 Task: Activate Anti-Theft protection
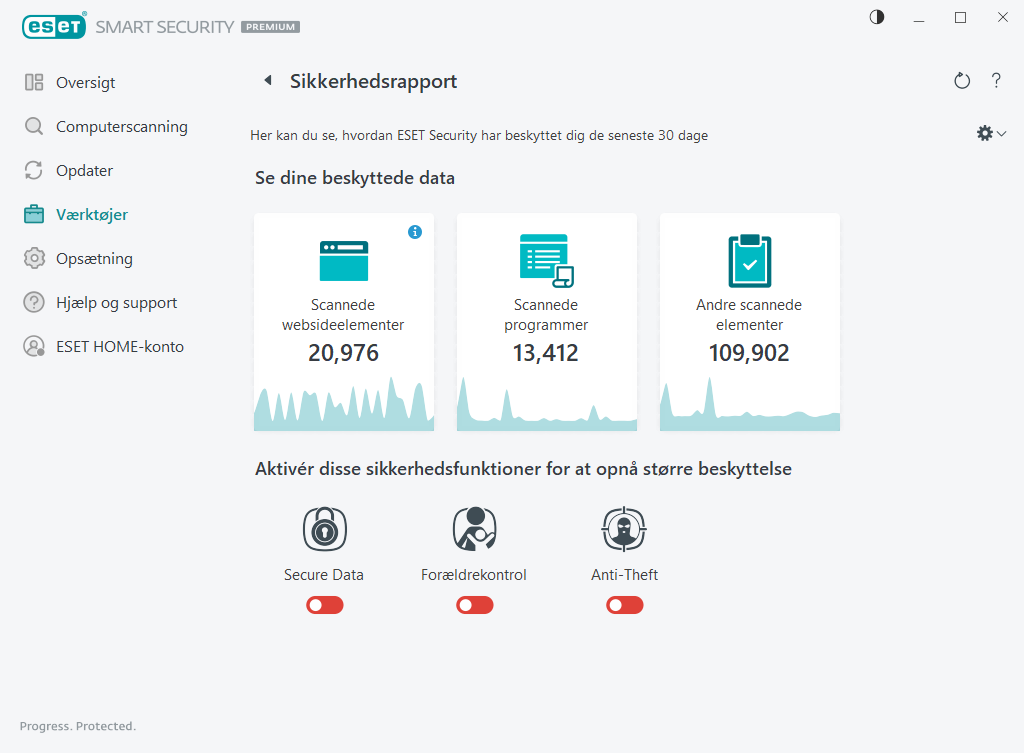pyautogui.click(x=624, y=605)
